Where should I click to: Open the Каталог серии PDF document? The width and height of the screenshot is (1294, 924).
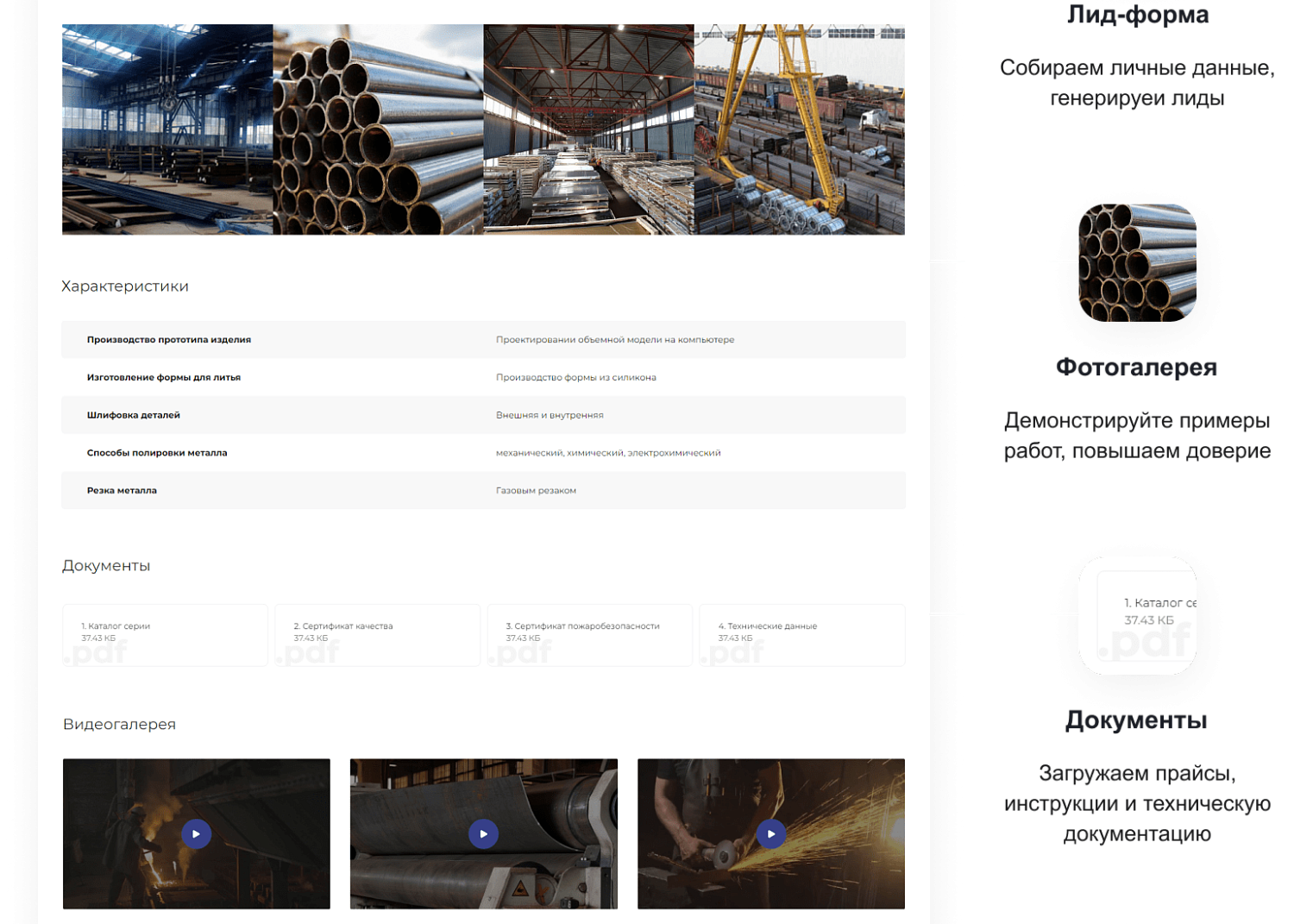point(165,635)
